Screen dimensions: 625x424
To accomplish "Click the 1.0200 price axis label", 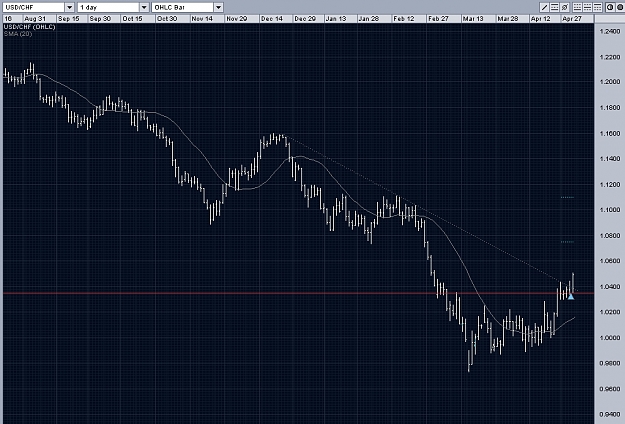I will pos(610,312).
